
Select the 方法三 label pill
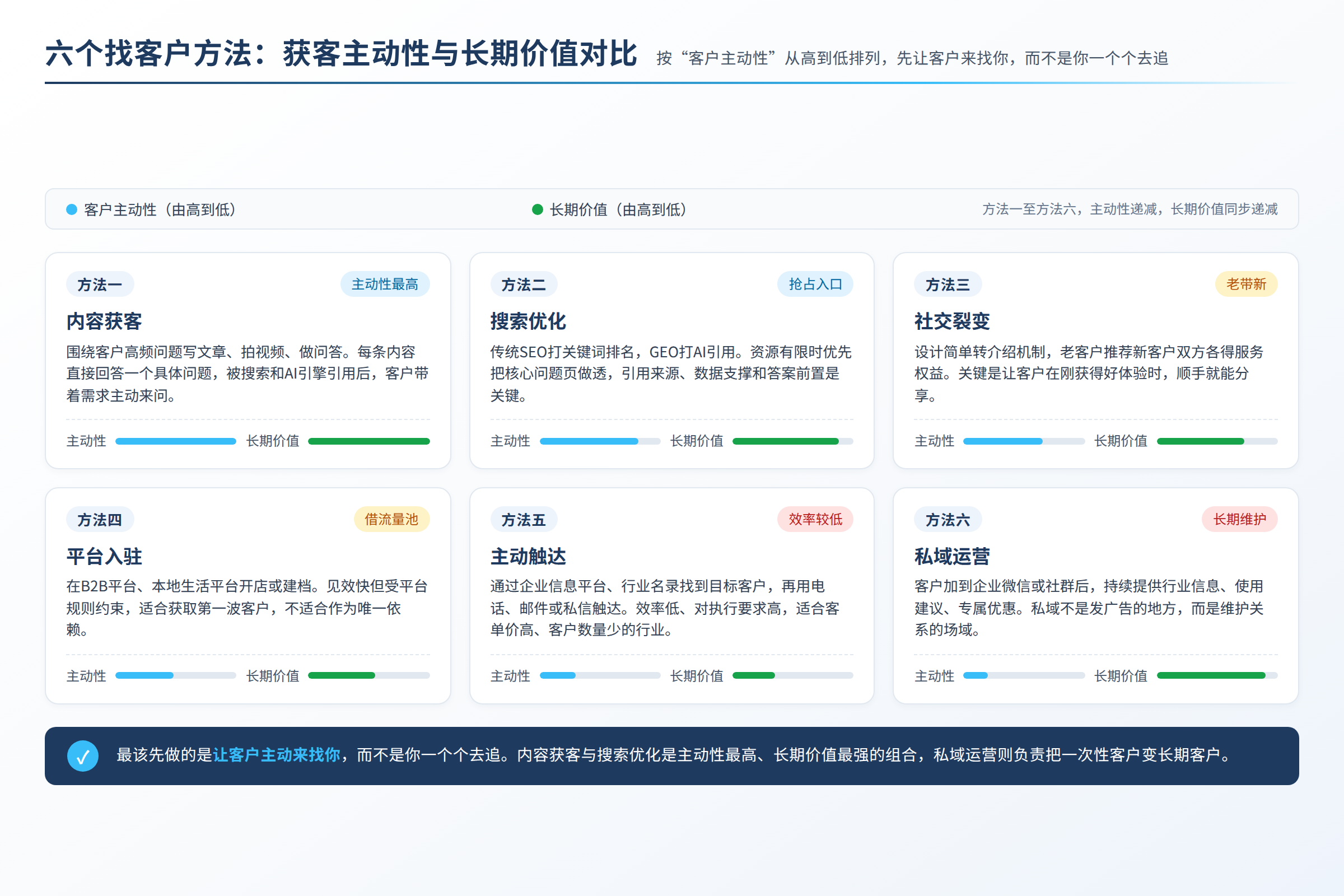point(948,284)
